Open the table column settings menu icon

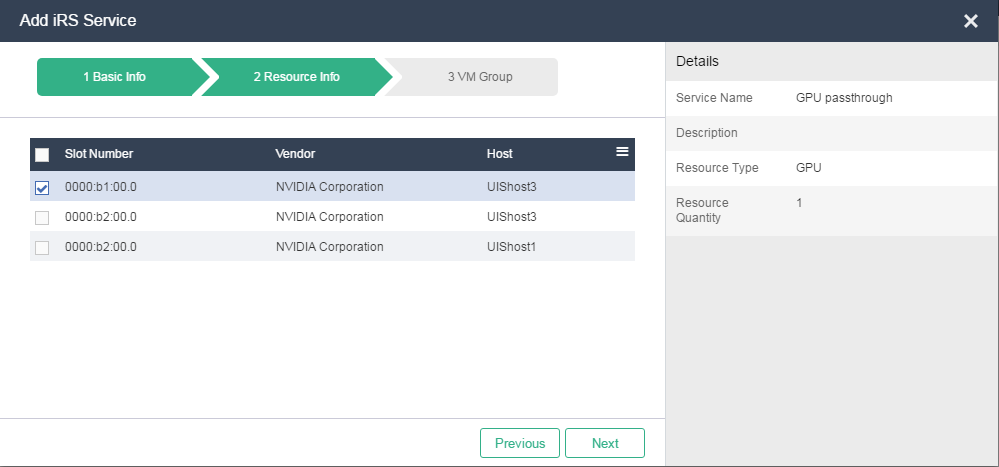(622, 151)
